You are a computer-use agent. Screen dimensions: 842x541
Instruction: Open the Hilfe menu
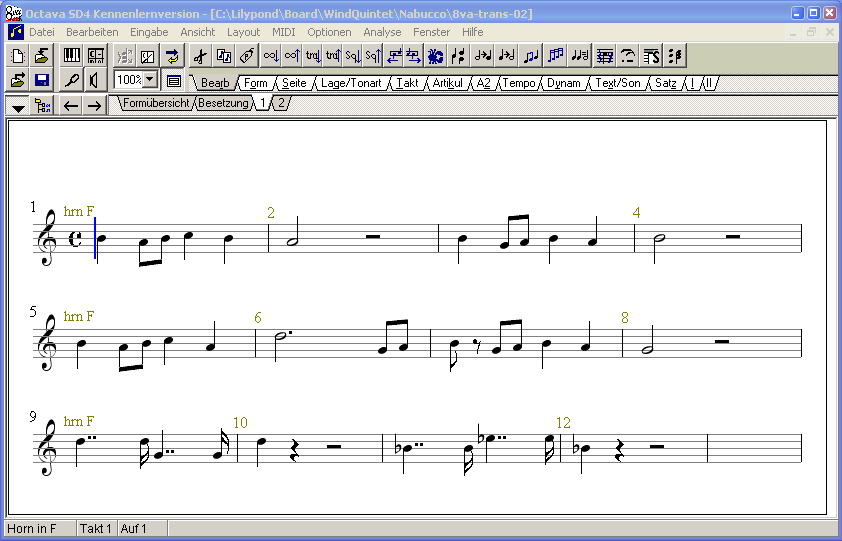pos(473,32)
